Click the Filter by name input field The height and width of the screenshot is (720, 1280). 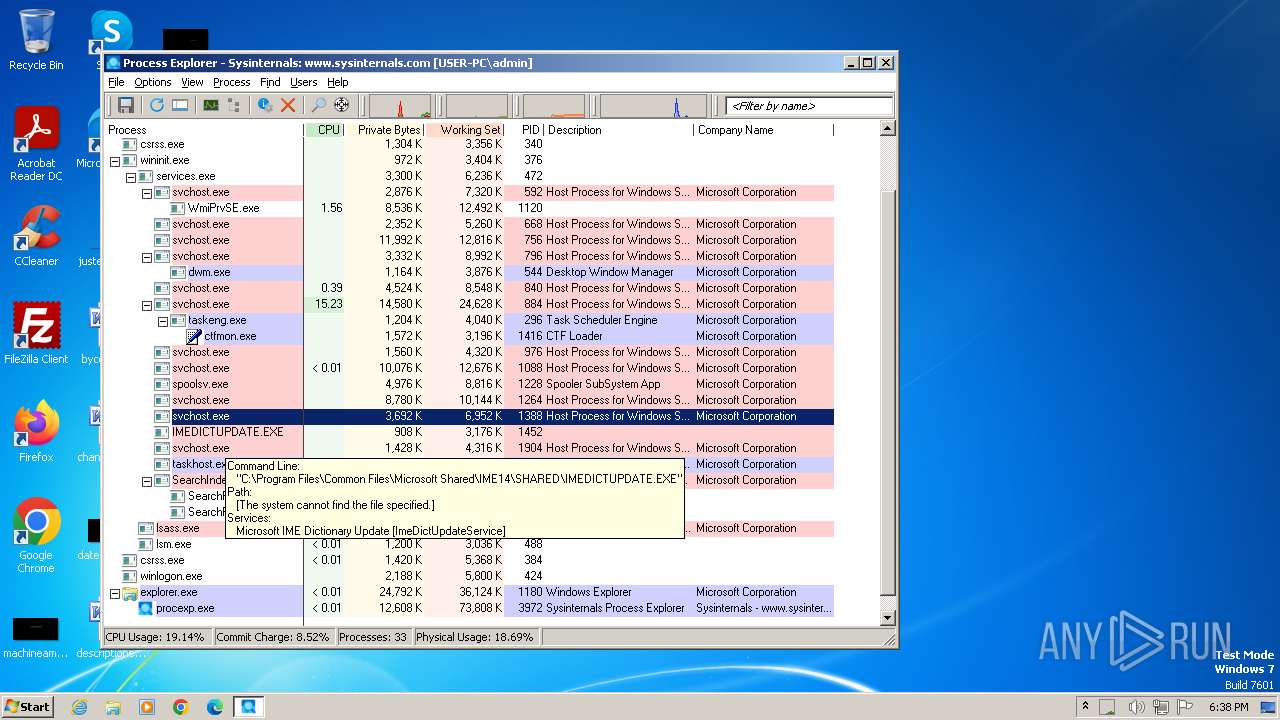tap(809, 106)
